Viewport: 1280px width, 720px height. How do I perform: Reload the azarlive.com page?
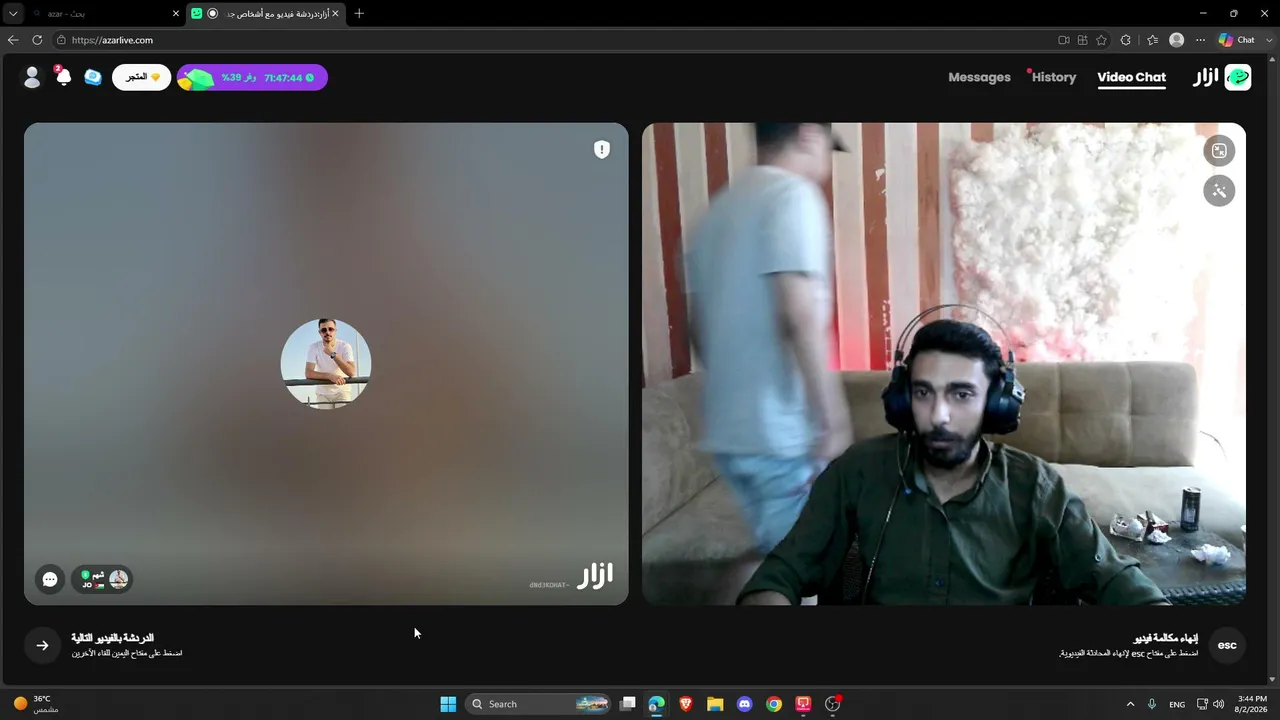pyautogui.click(x=37, y=40)
